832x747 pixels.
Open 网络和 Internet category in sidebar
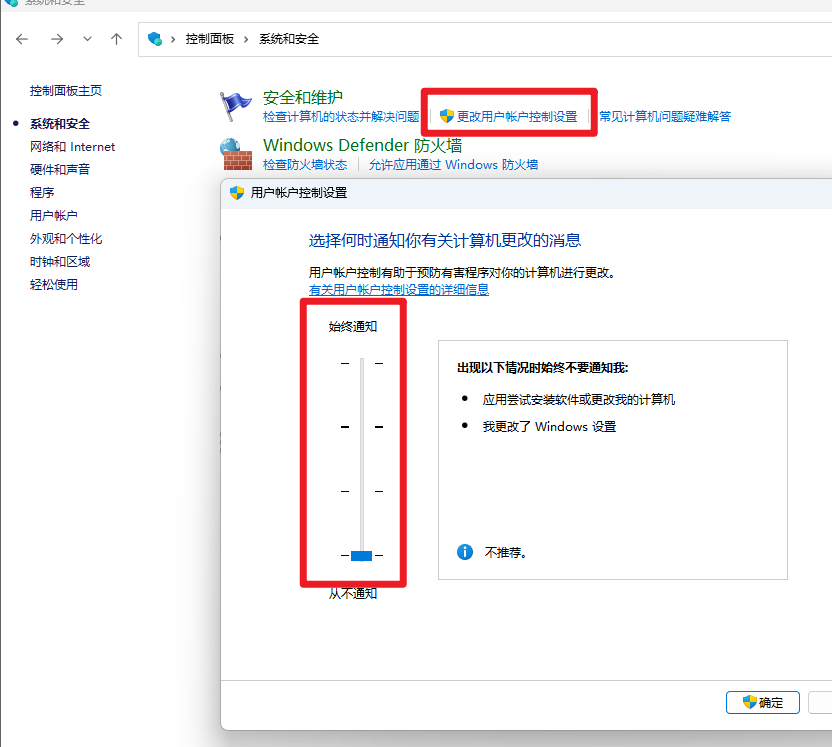point(72,147)
